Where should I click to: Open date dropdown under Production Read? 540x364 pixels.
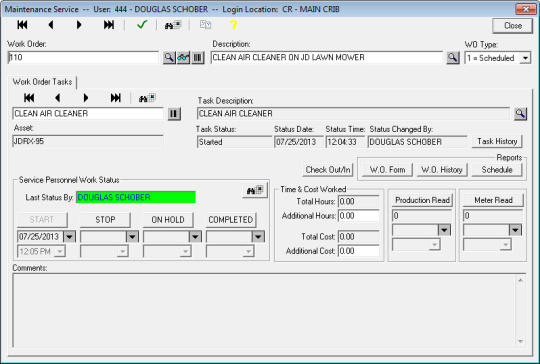click(x=444, y=230)
